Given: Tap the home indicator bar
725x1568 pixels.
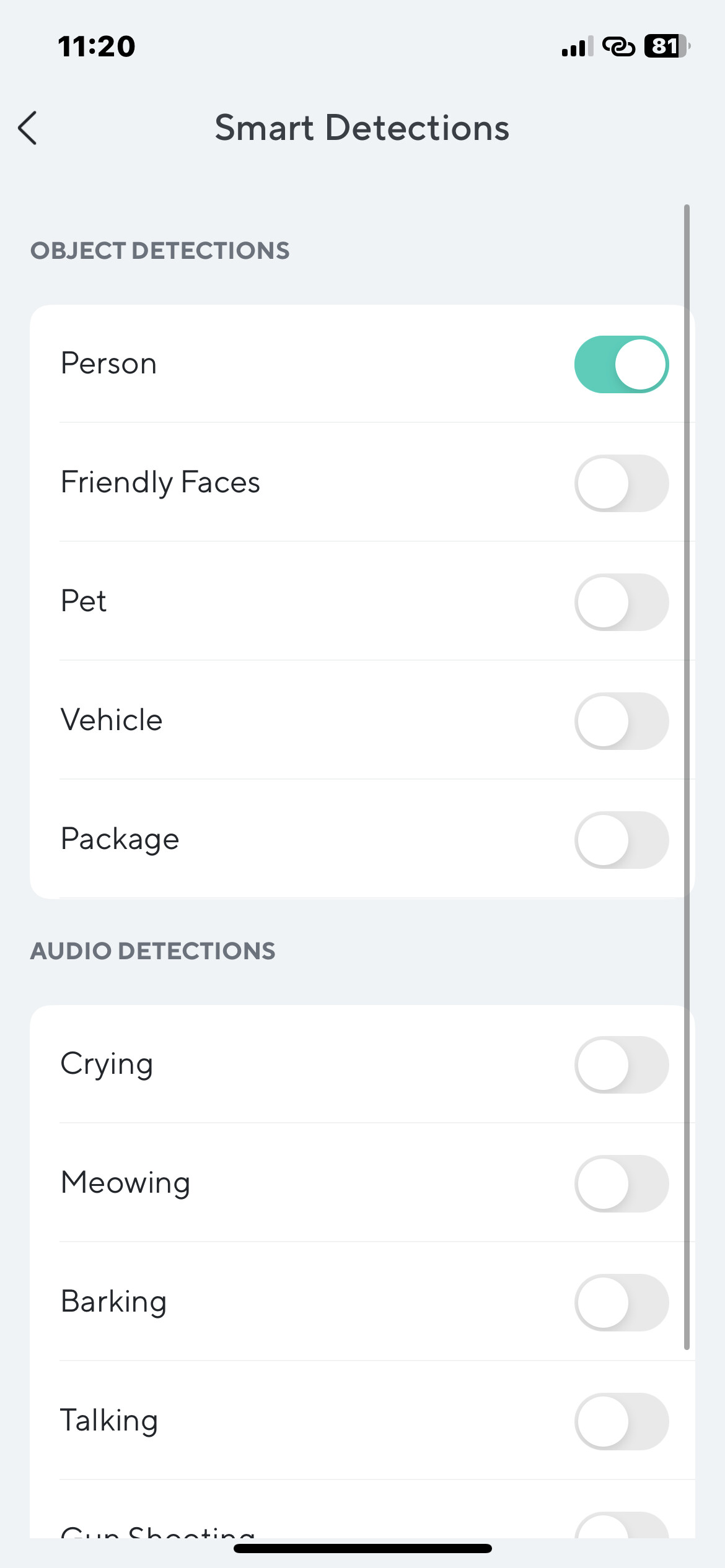Looking at the screenshot, I should [x=362, y=1548].
